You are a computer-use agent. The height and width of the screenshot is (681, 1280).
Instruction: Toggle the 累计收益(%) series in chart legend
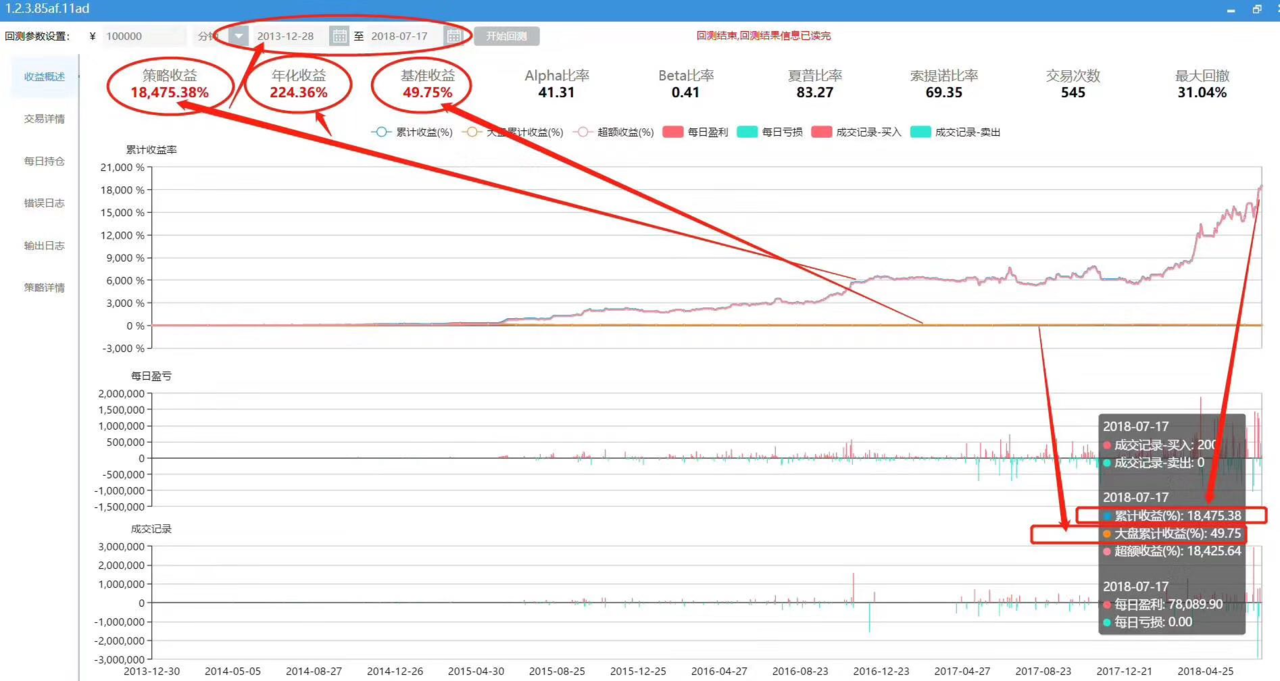[412, 132]
